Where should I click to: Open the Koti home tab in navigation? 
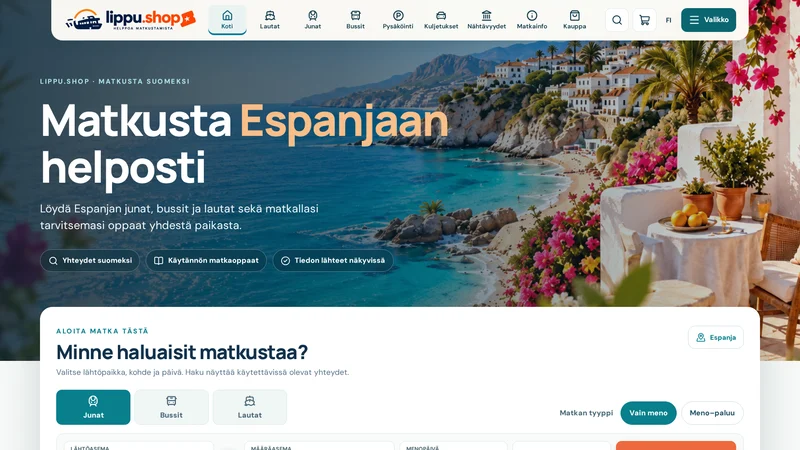tap(227, 20)
